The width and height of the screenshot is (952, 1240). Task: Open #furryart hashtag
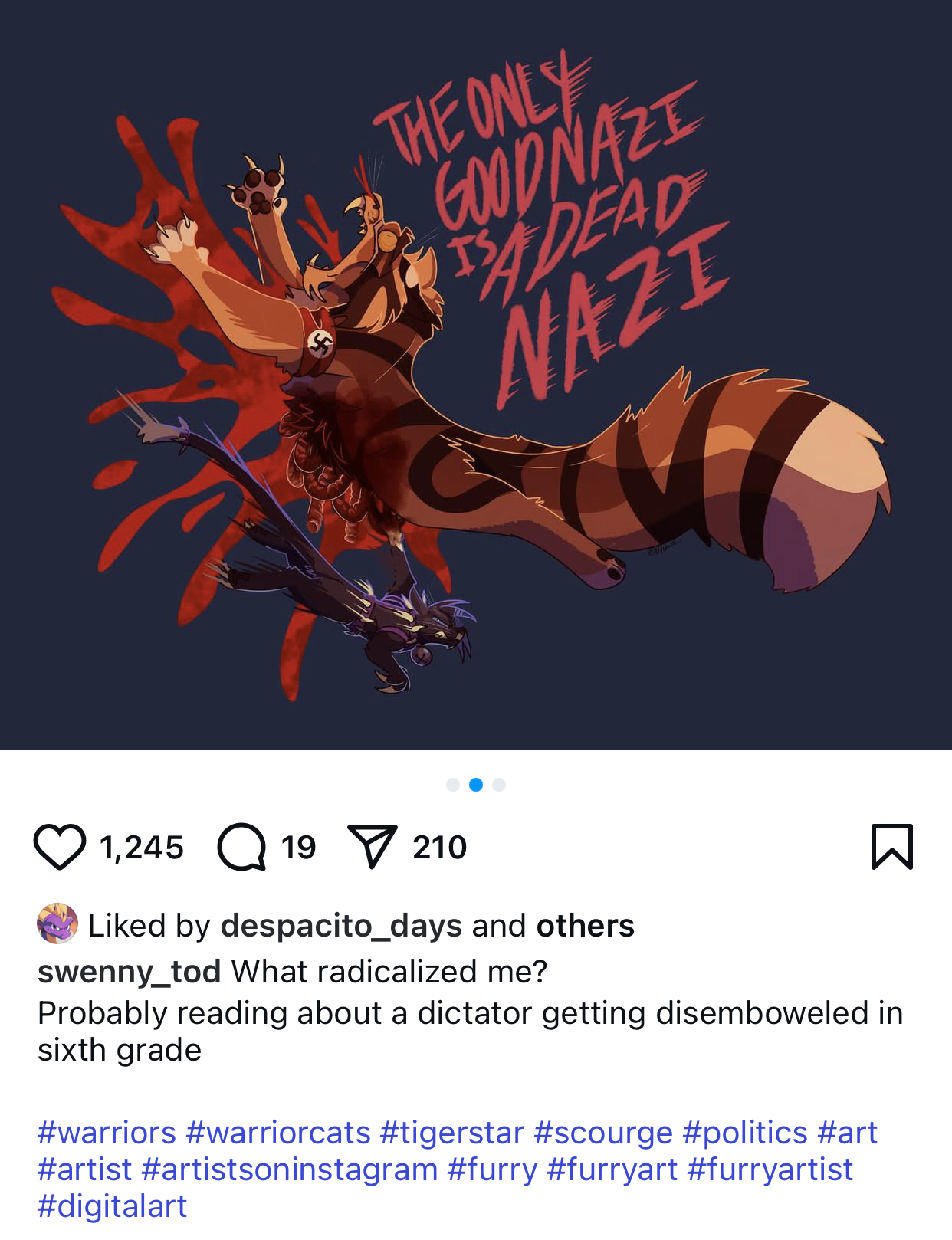tap(612, 1169)
